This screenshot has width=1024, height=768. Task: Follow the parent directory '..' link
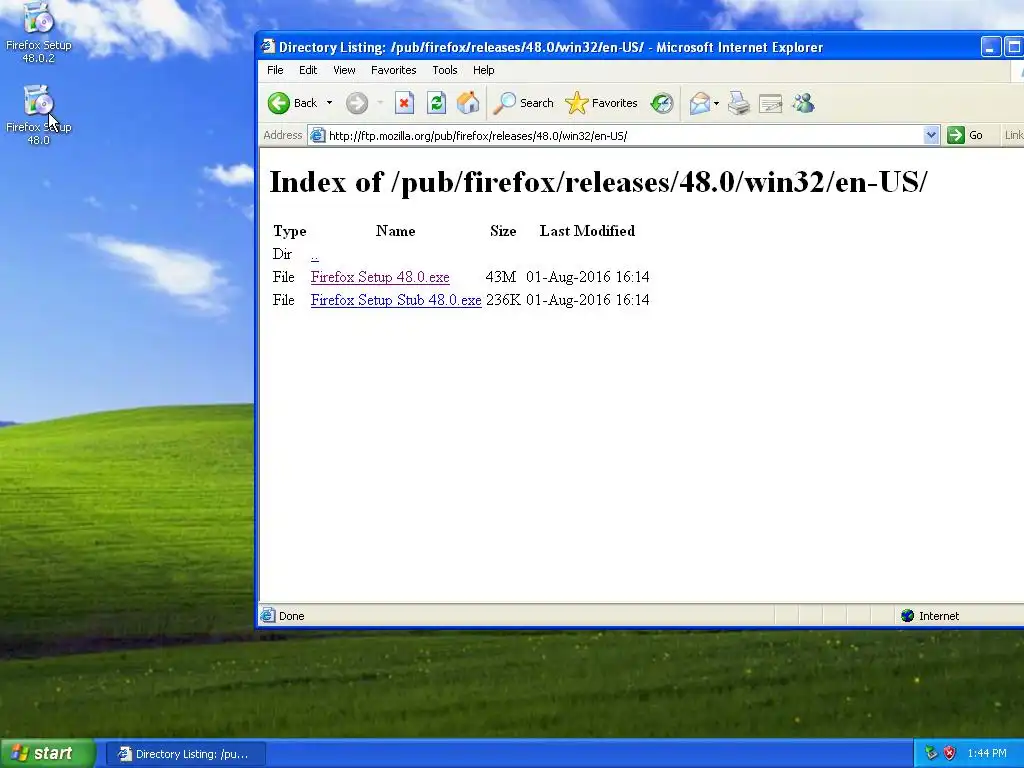coord(315,255)
